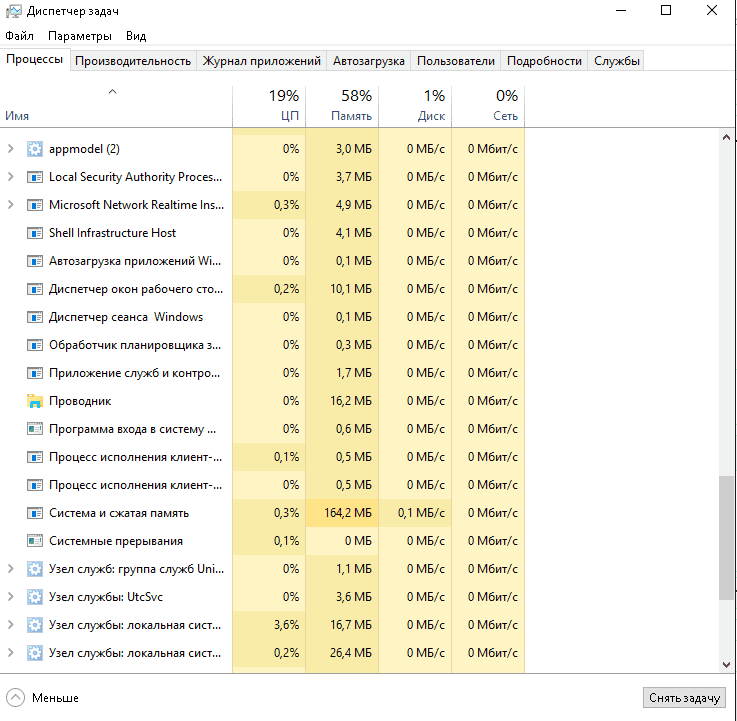Click the vertical scrollbar thumb
The image size is (737, 721).
click(726, 538)
